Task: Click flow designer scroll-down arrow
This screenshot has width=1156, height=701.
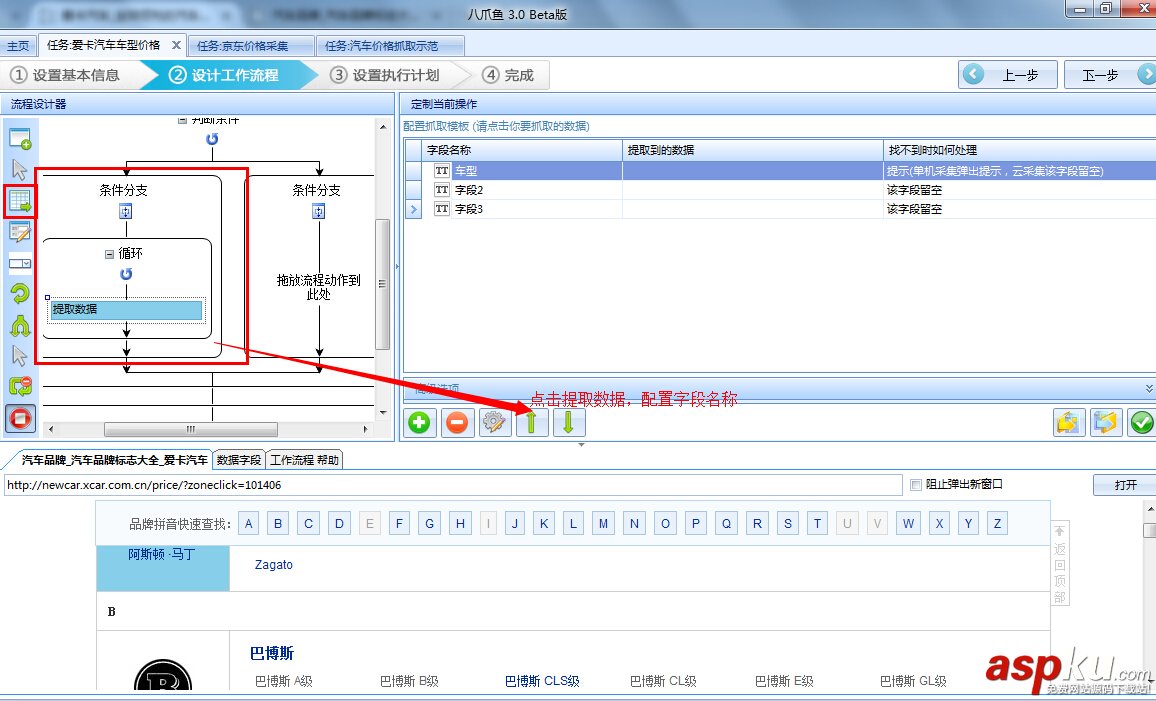Action: 382,414
